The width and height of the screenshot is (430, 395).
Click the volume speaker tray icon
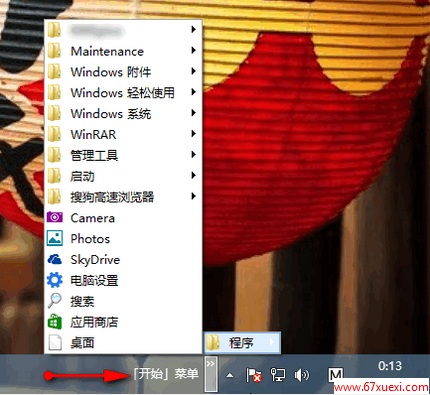point(301,375)
